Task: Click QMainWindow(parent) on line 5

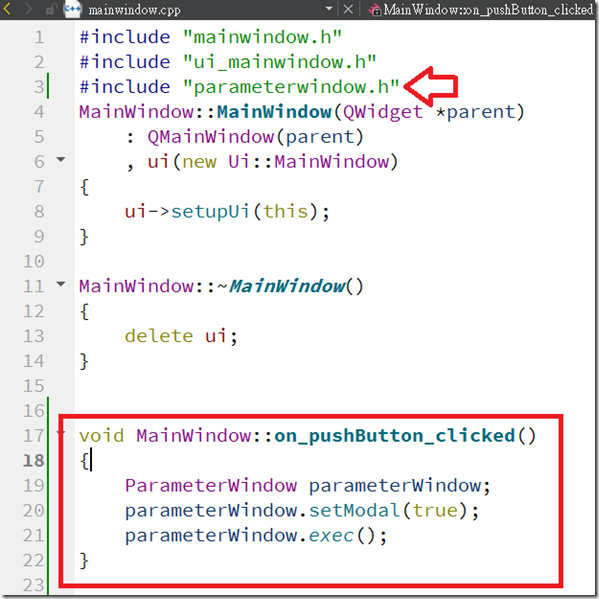Action: [256, 137]
